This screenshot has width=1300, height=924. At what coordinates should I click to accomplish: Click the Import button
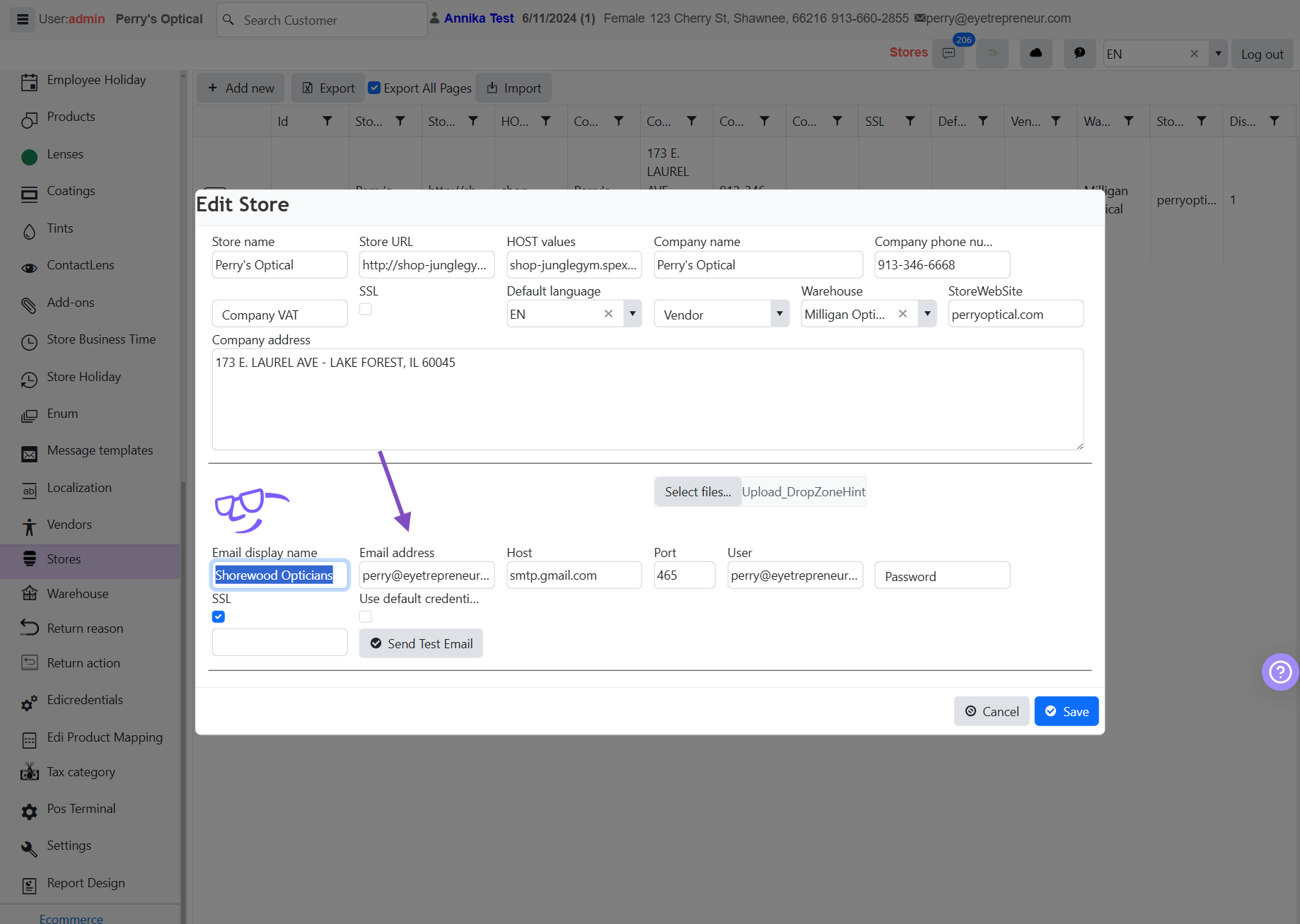click(513, 88)
